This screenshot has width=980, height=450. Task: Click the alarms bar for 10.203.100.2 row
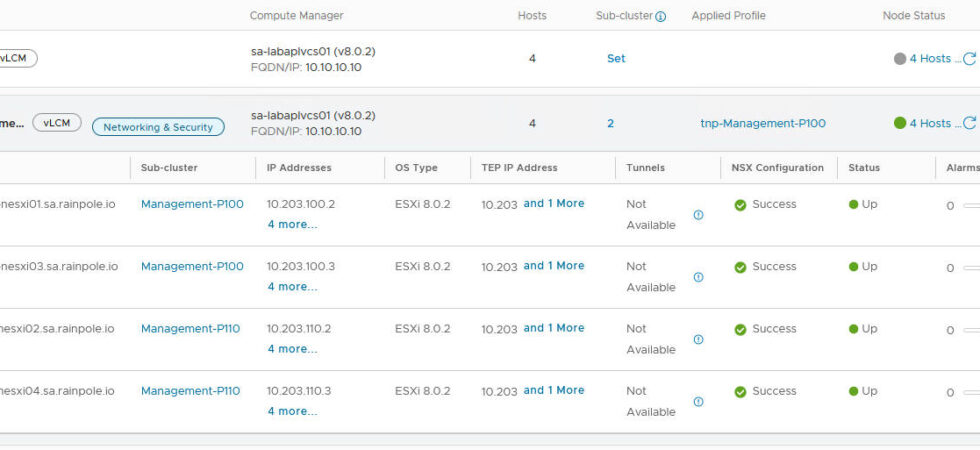[x=970, y=206]
